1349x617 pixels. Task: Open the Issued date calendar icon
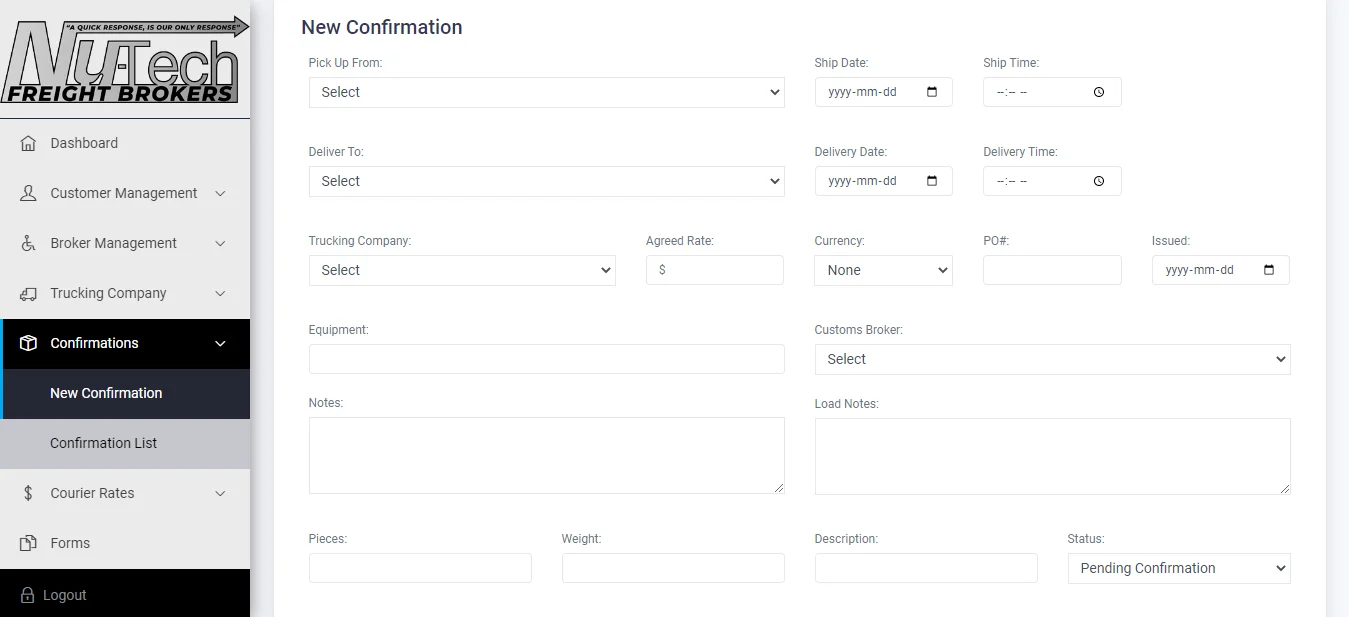(1269, 270)
